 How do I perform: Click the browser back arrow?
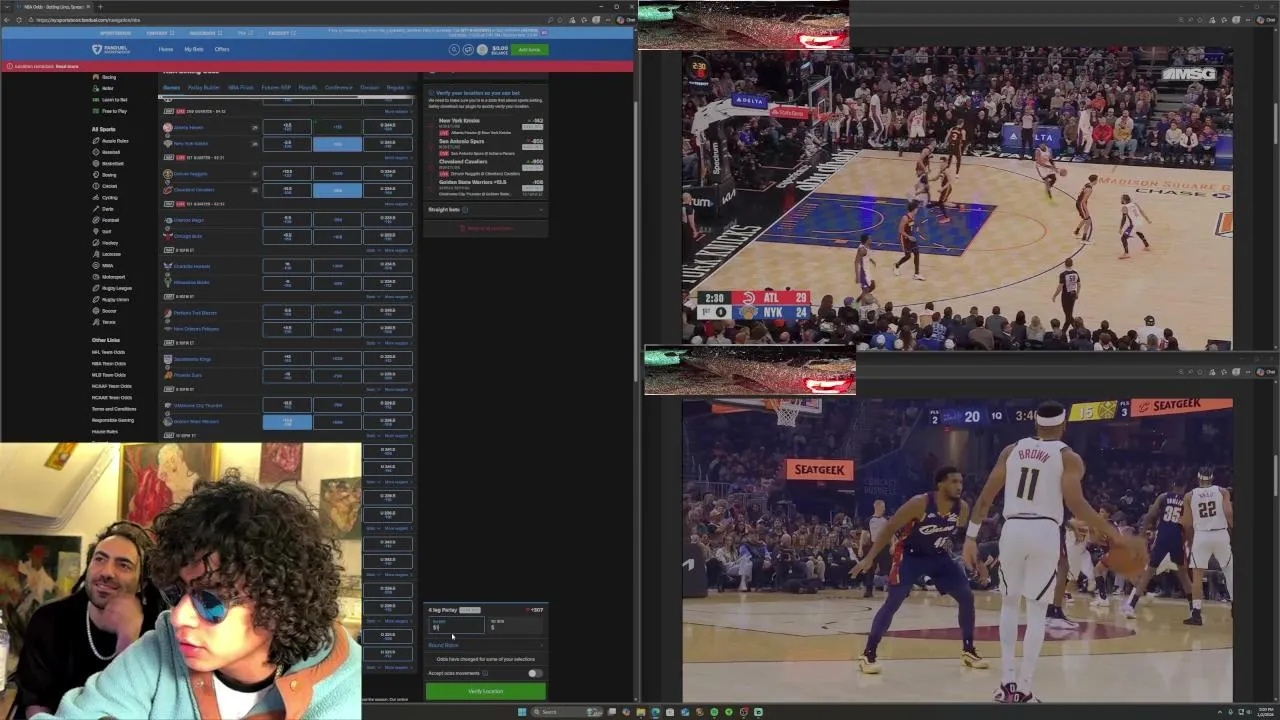tap(6, 20)
